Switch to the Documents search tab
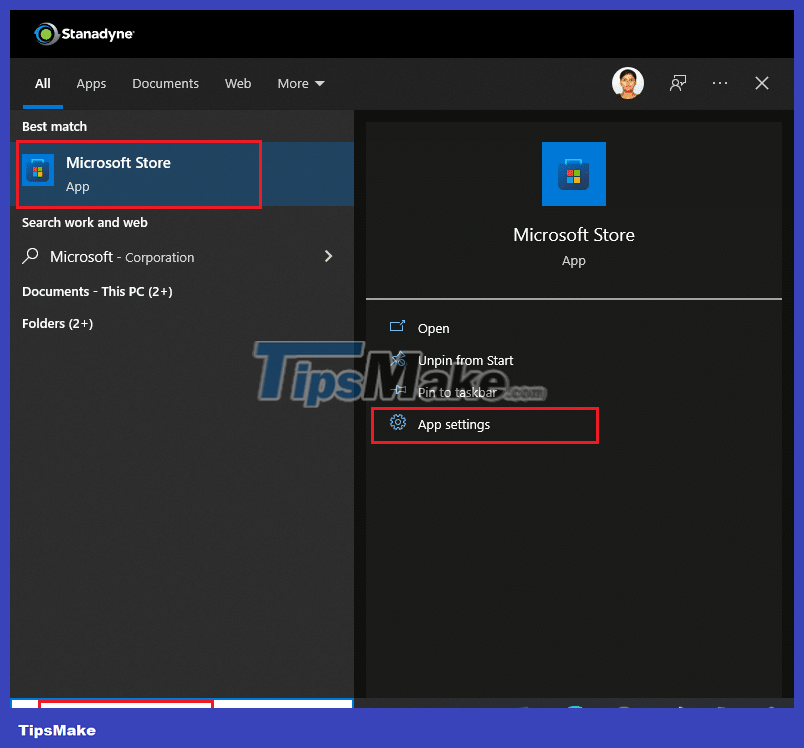This screenshot has width=804, height=748. point(165,83)
